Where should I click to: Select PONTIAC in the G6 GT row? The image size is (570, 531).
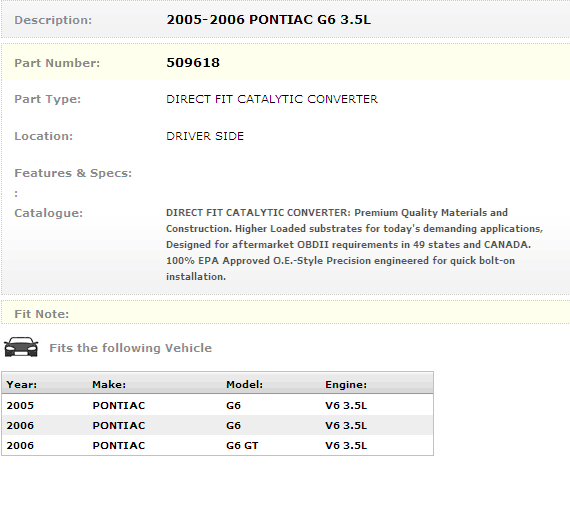[119, 445]
